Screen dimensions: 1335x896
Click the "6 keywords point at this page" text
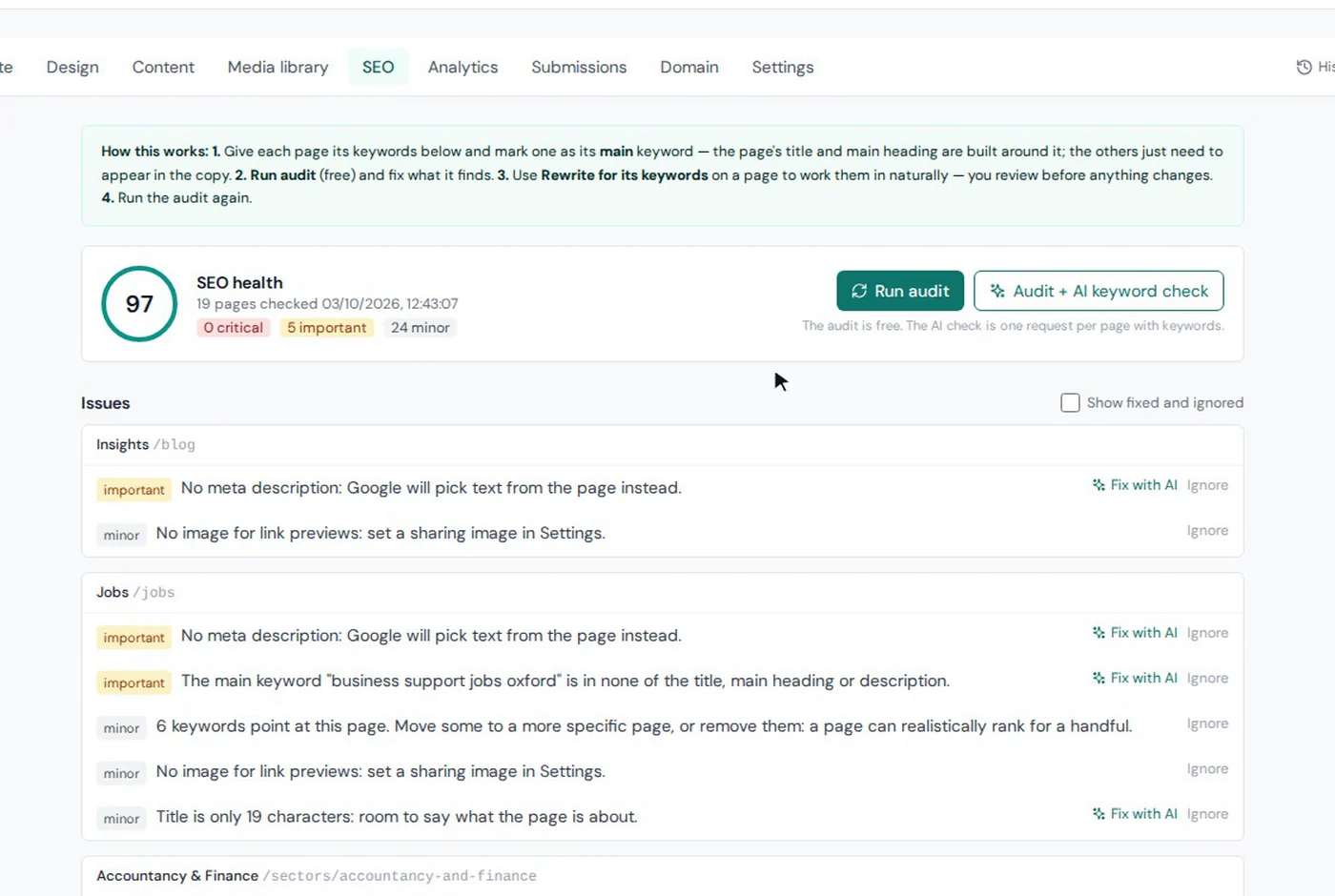273,726
